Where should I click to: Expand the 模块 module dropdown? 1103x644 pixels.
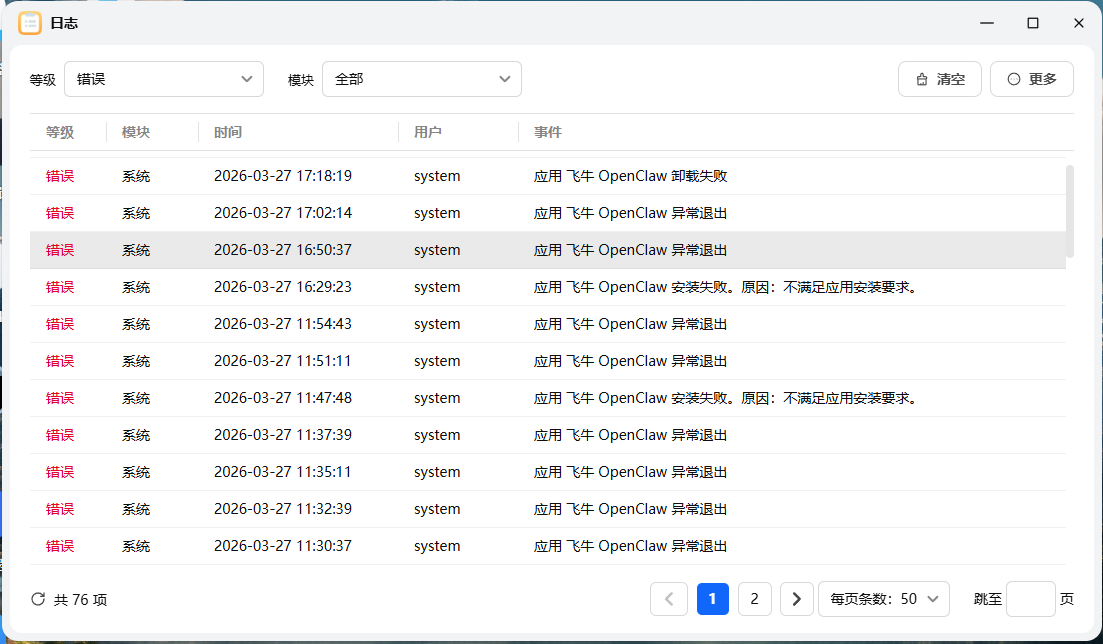click(x=421, y=79)
